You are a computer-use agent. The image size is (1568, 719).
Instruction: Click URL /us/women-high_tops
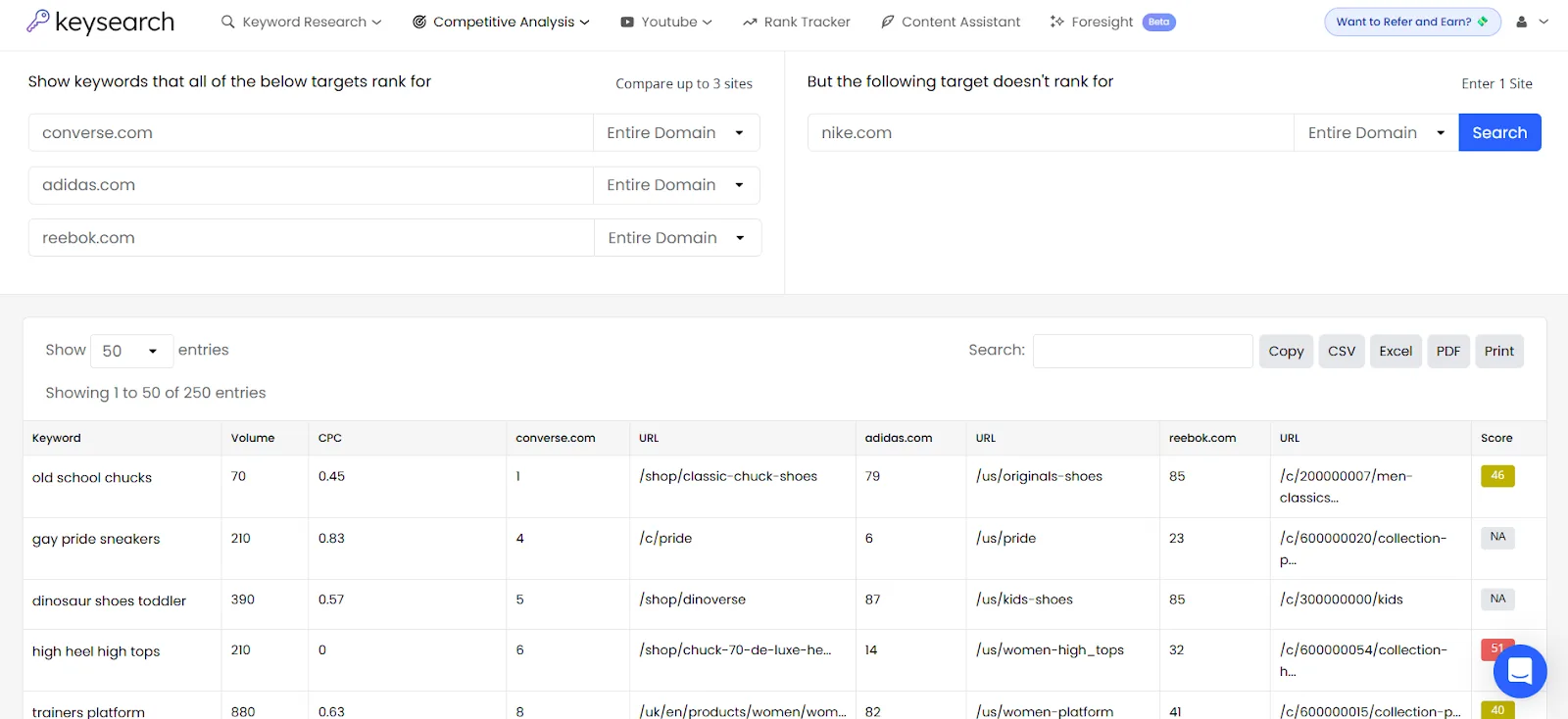pyautogui.click(x=1050, y=649)
